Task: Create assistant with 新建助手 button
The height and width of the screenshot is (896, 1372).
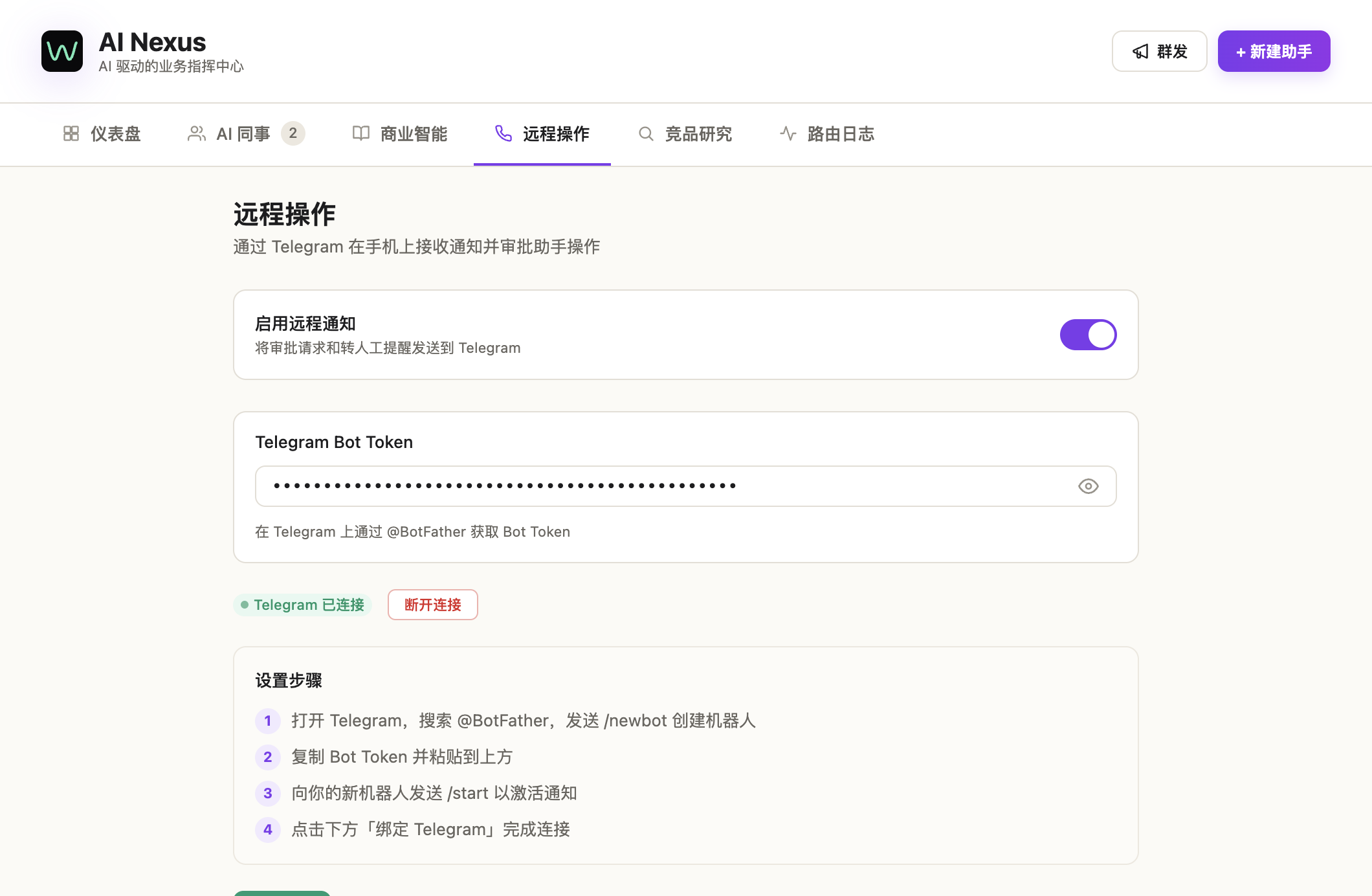Action: tap(1274, 51)
